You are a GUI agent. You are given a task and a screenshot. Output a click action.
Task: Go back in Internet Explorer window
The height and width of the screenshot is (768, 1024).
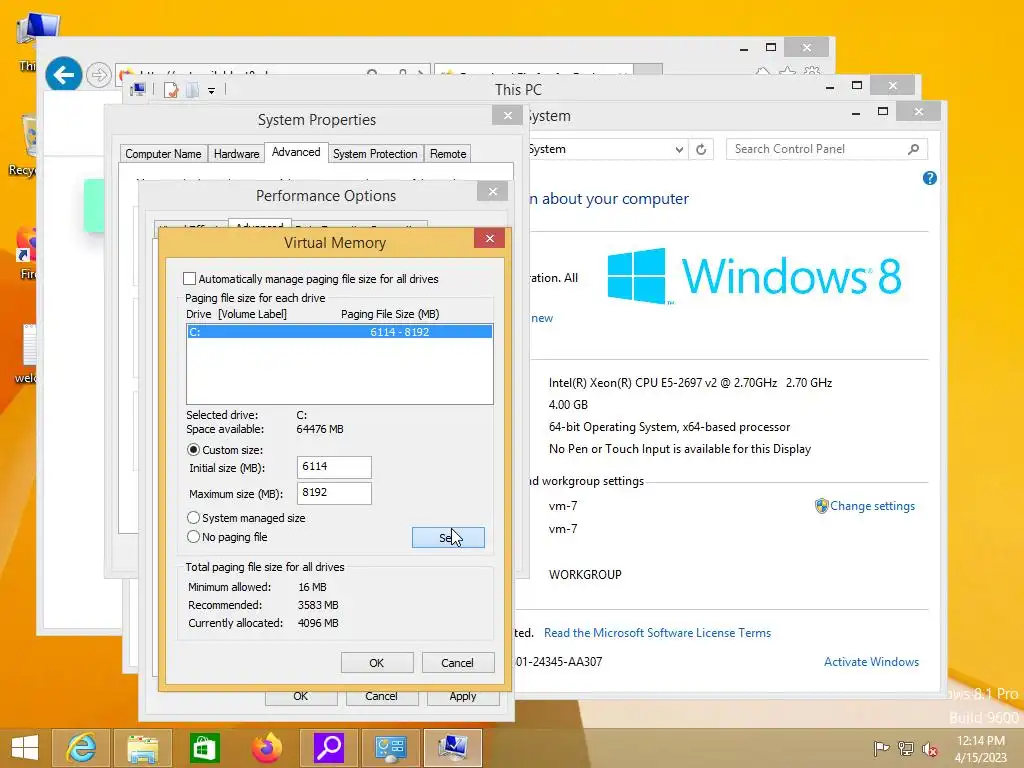(x=63, y=75)
